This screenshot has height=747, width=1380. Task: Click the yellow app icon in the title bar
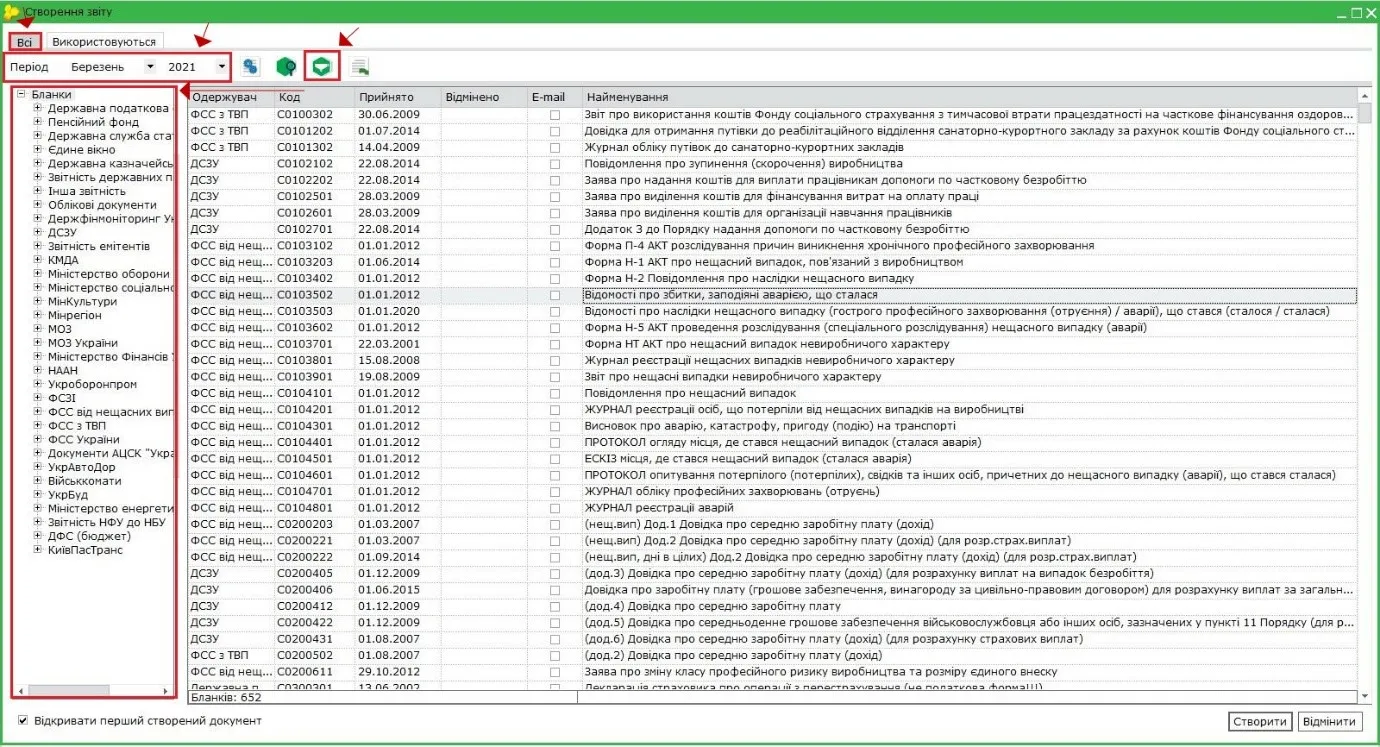(x=12, y=12)
